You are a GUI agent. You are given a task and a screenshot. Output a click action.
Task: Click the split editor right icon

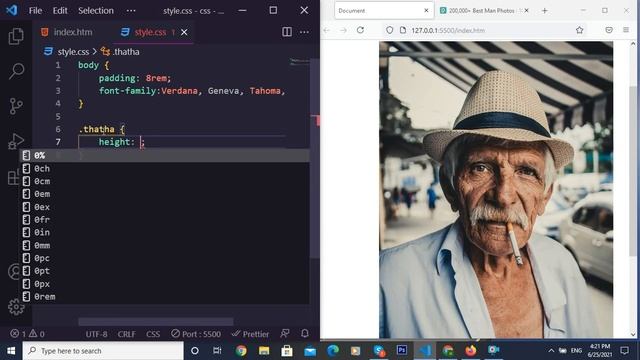tap(287, 32)
